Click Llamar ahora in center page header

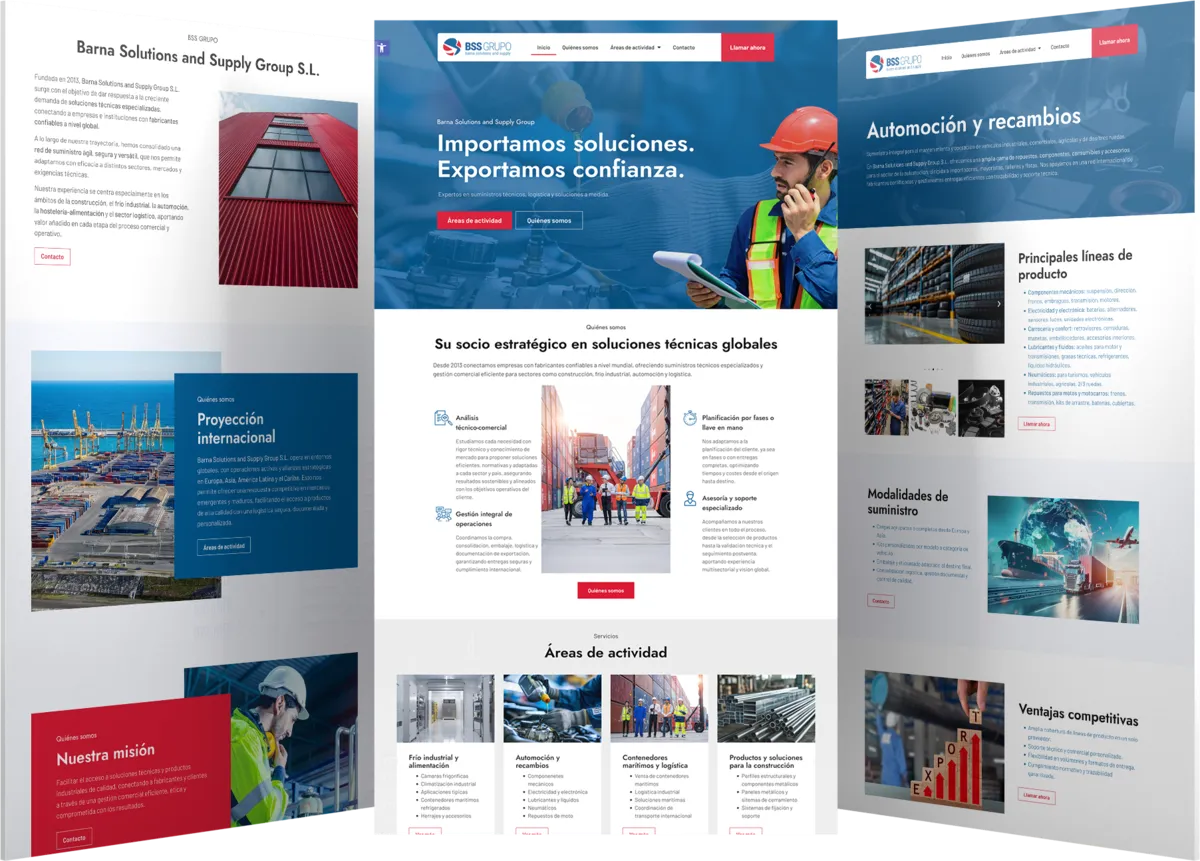coord(748,47)
